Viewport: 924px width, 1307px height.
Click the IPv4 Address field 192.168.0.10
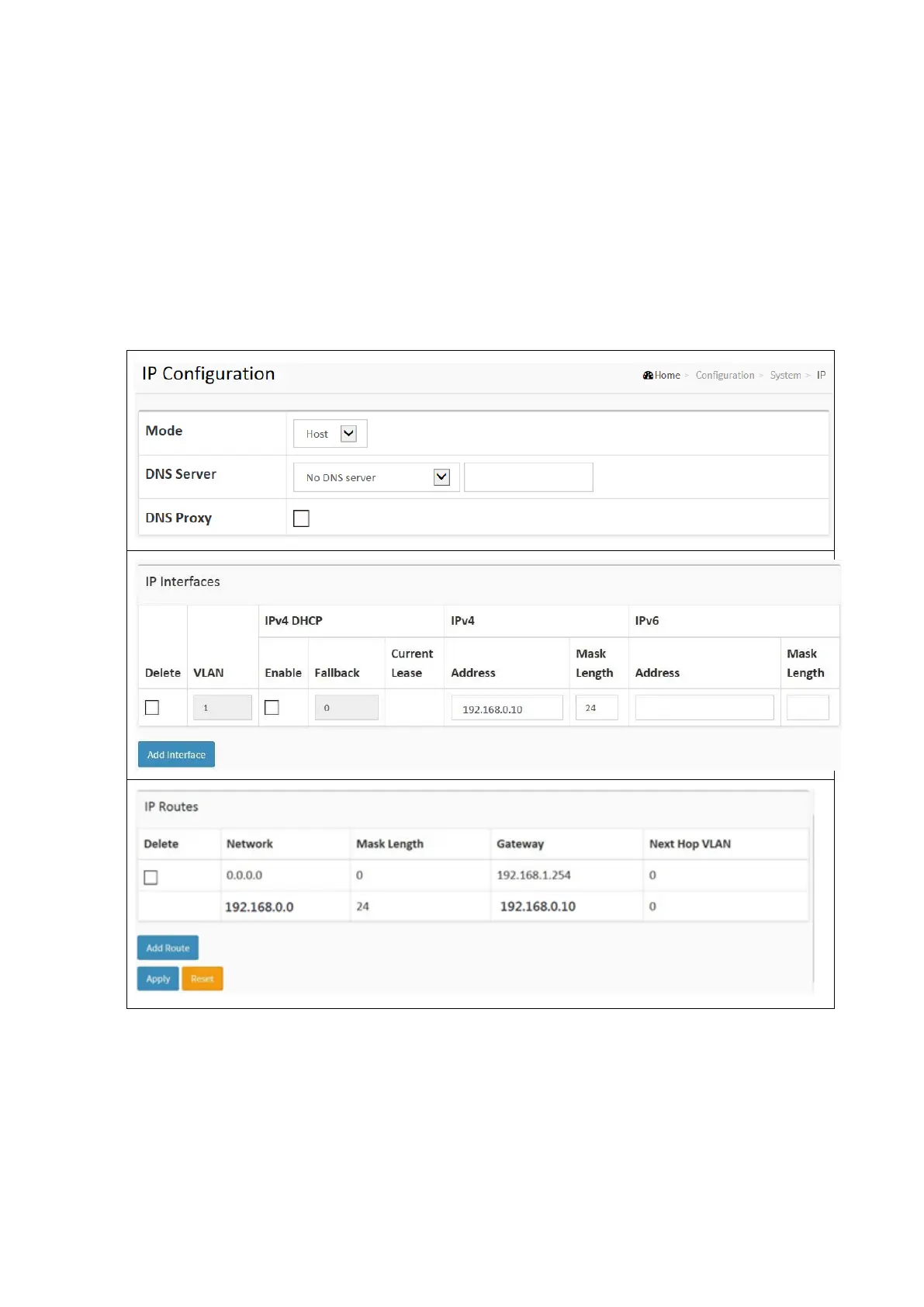pos(507,709)
